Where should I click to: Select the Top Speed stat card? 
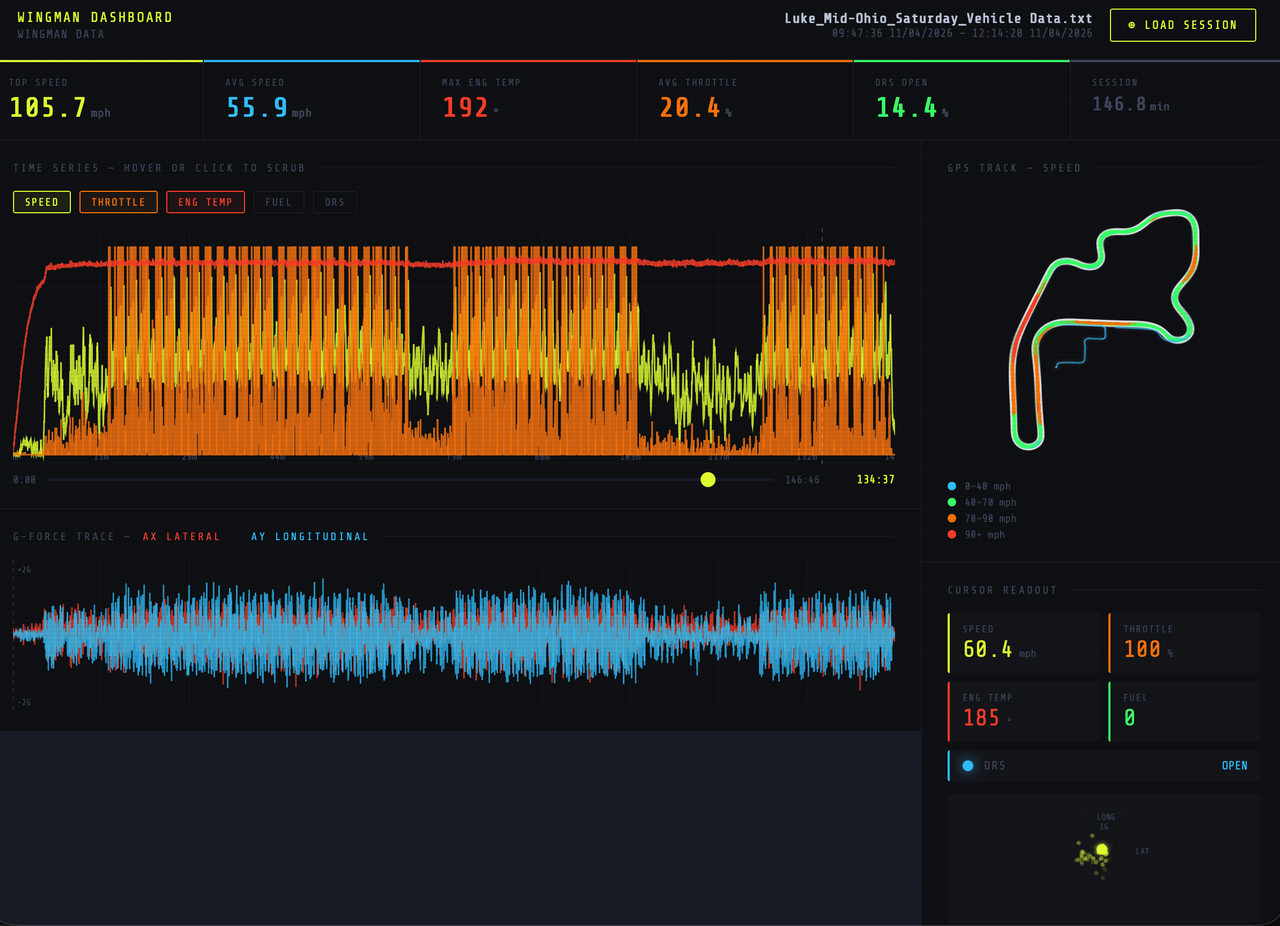[102, 100]
